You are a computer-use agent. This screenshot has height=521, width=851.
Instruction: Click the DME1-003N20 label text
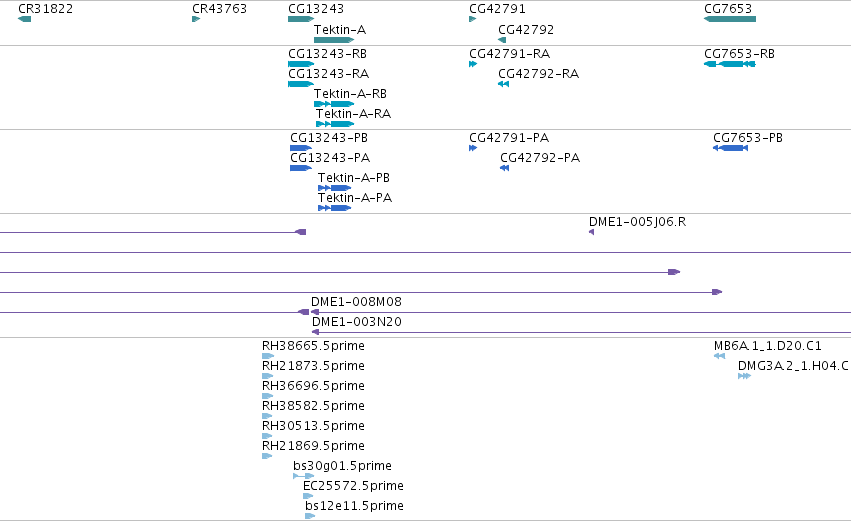(x=357, y=322)
